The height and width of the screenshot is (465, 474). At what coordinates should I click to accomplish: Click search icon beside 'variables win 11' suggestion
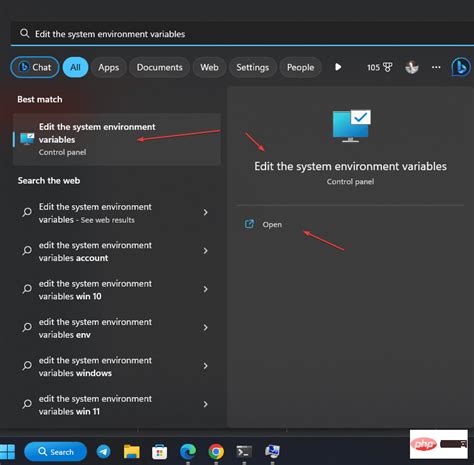click(27, 404)
